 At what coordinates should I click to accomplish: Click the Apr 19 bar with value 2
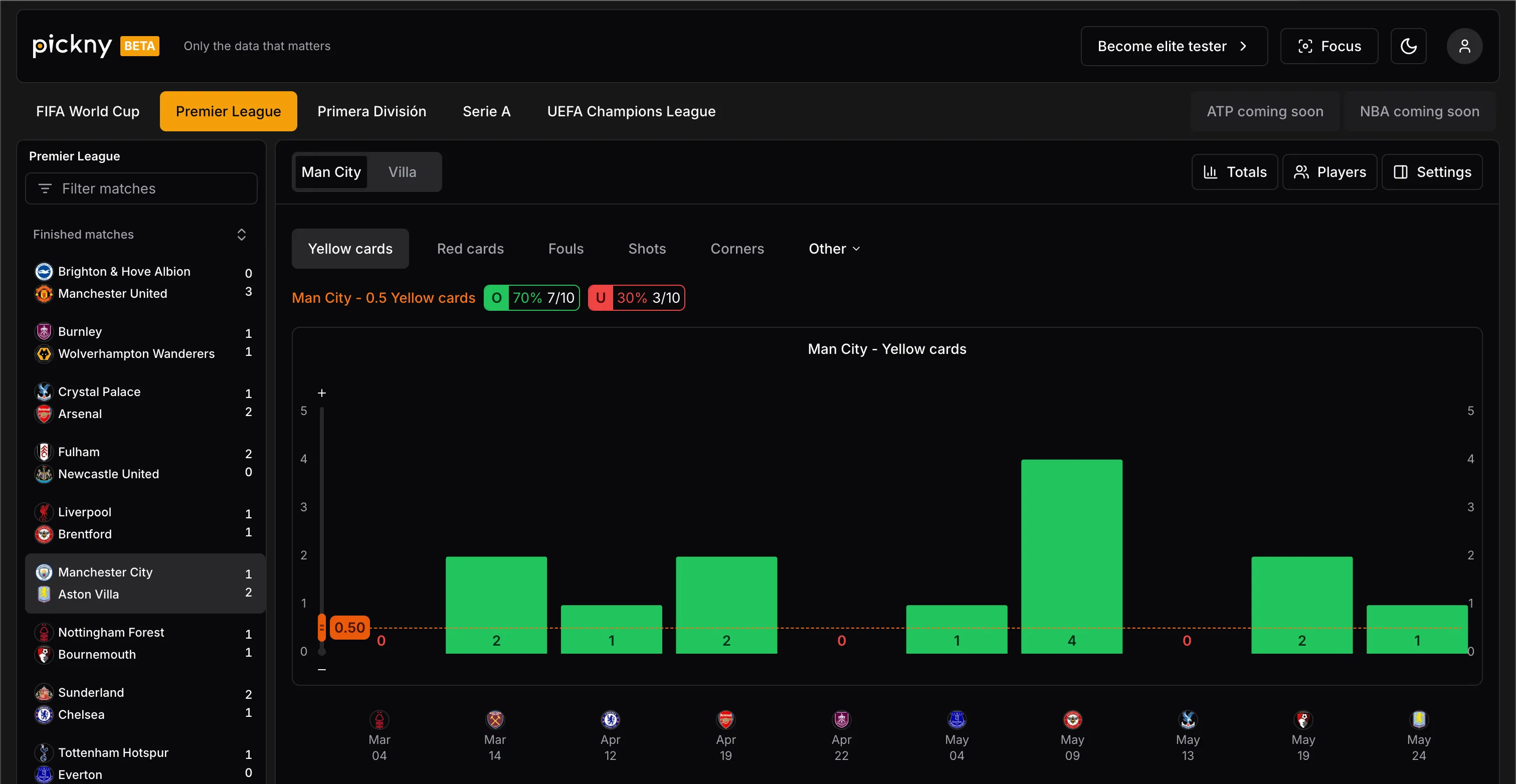point(726,605)
